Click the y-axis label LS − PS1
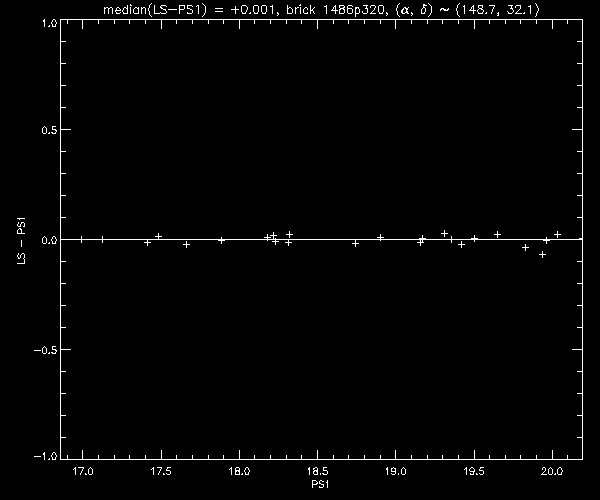Image resolution: width=600 pixels, height=500 pixels. click(x=21, y=241)
